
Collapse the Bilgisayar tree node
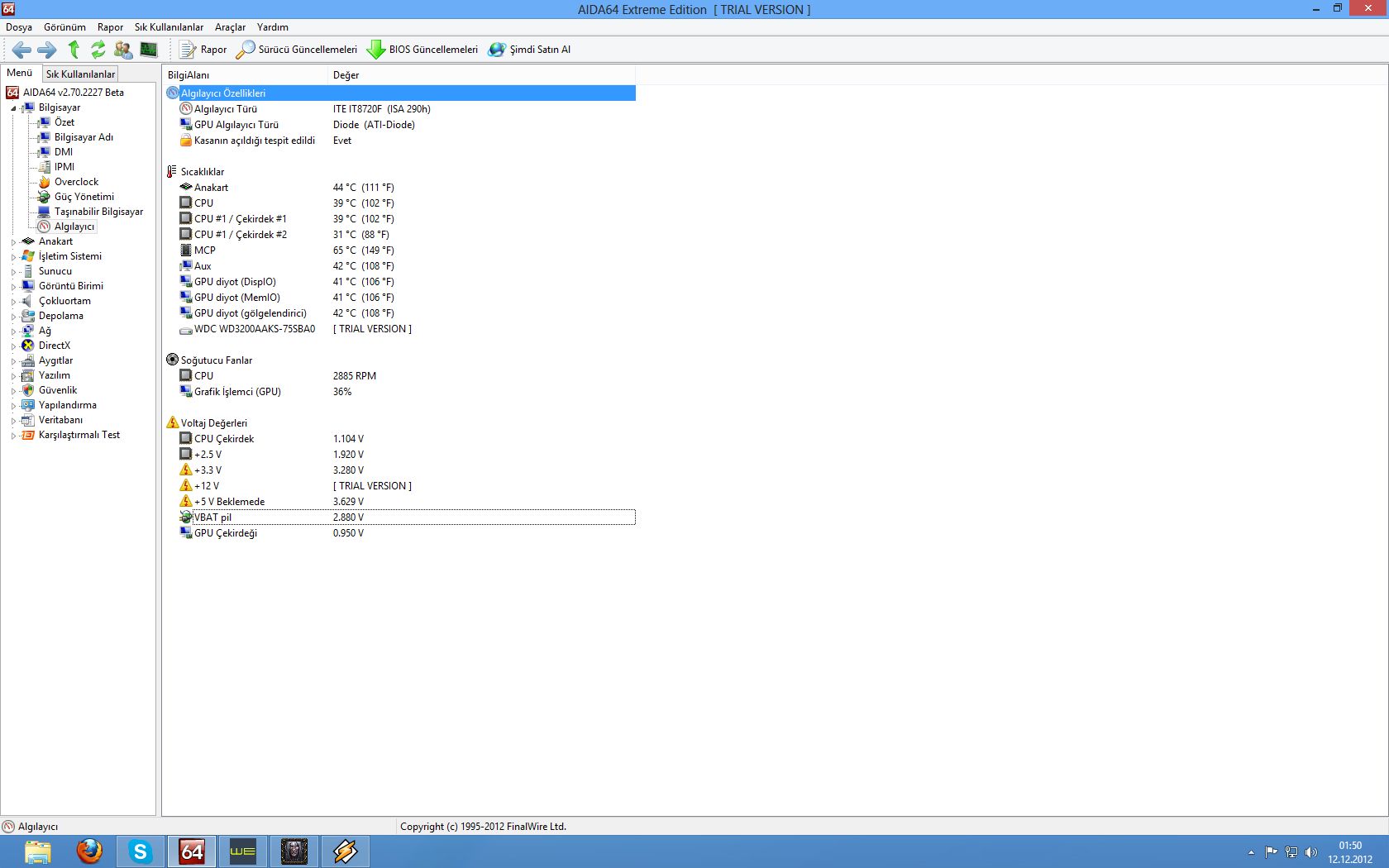click(x=13, y=108)
